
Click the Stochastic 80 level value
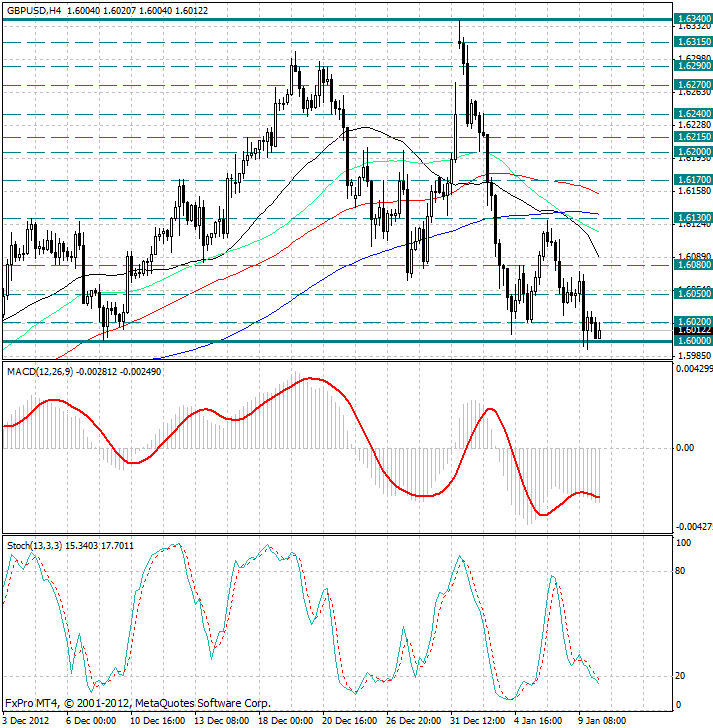[680, 571]
